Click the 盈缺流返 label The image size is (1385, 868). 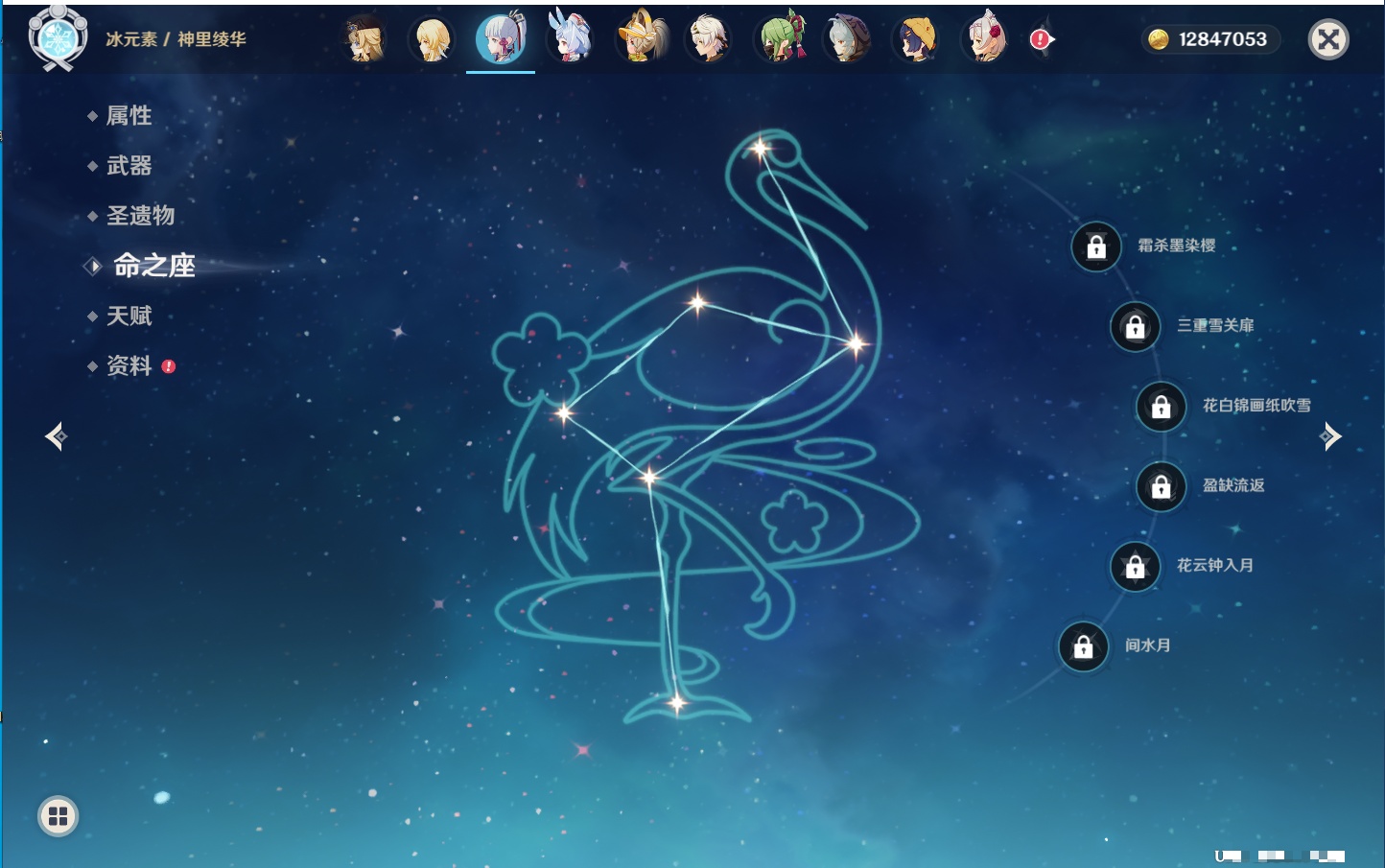pyautogui.click(x=1233, y=485)
